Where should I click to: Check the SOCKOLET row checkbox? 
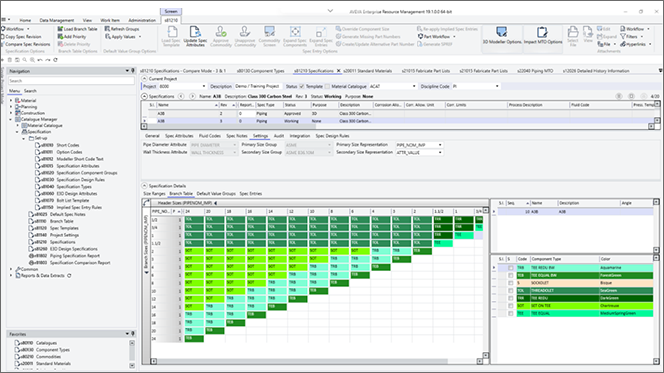[x=510, y=283]
